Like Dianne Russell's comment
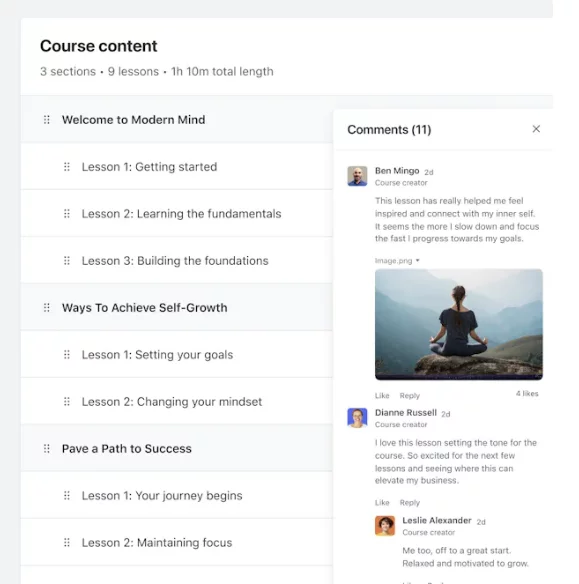 pyautogui.click(x=382, y=502)
